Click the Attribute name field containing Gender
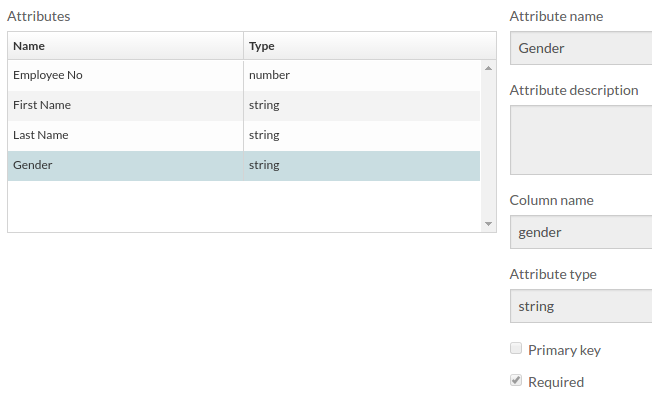The height and width of the screenshot is (407, 652). point(581,48)
